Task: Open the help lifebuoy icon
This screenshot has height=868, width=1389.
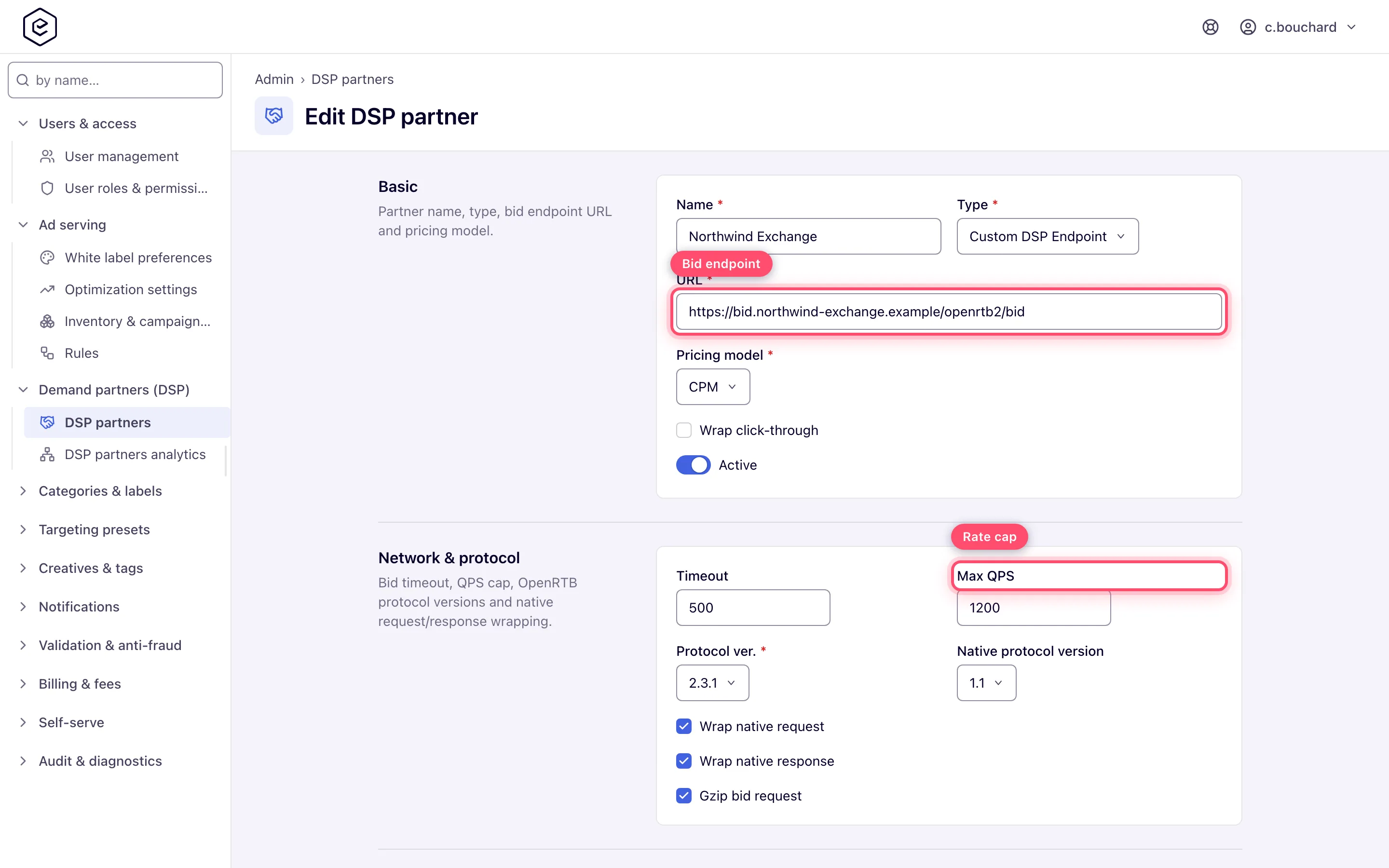Action: pyautogui.click(x=1210, y=27)
